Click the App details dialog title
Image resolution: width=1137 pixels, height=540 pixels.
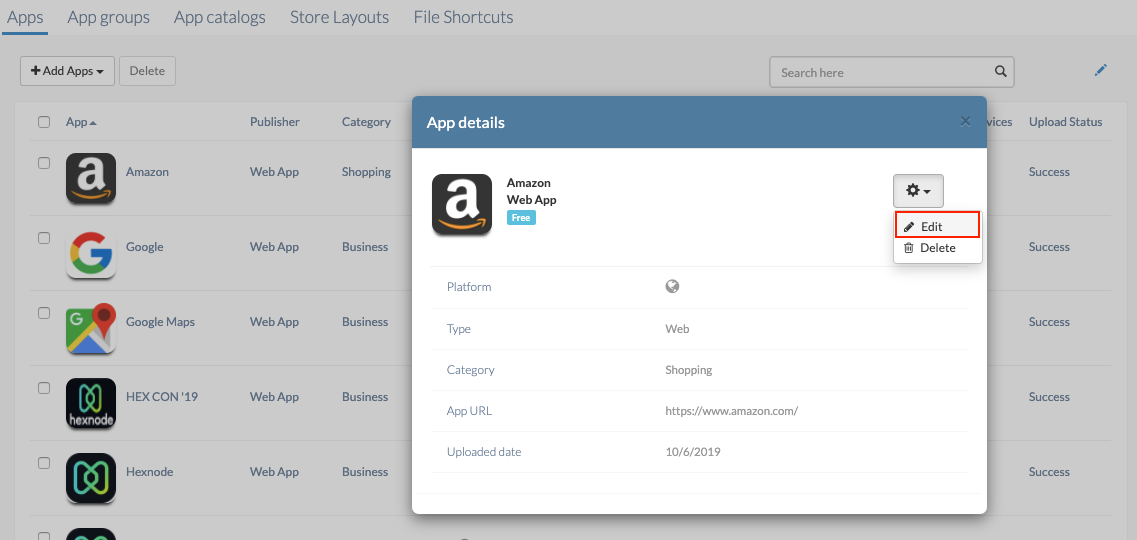tap(466, 122)
